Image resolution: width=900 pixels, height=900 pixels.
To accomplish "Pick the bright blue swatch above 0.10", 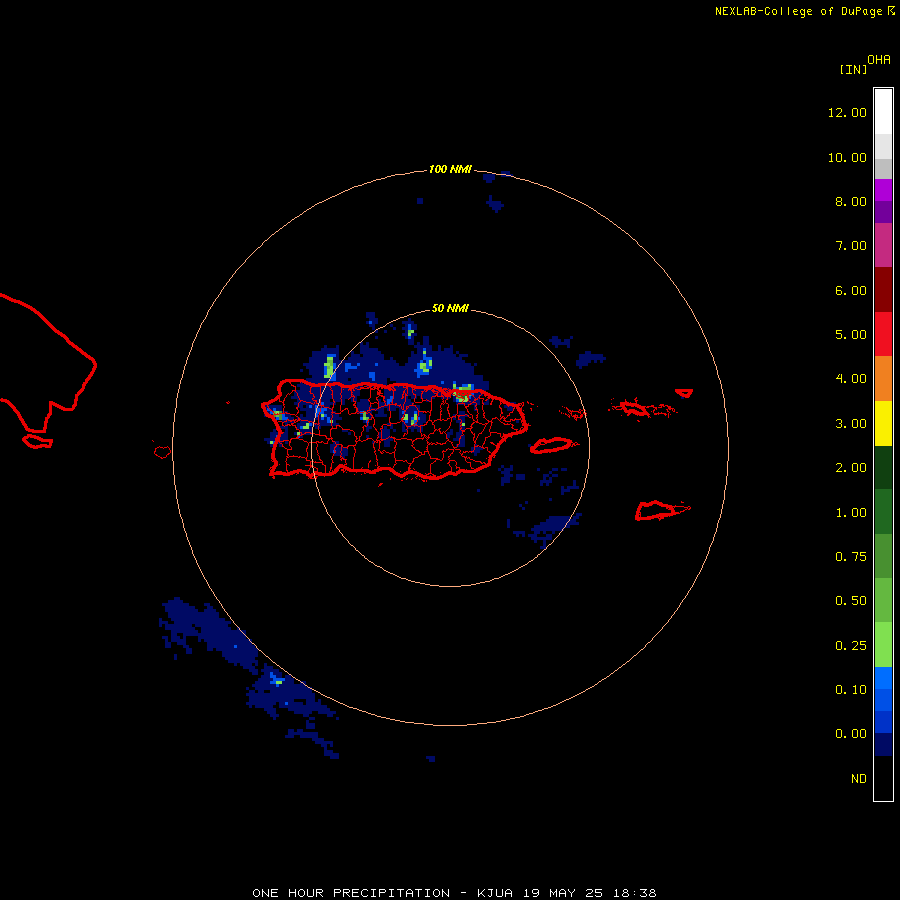I will pyautogui.click(x=883, y=678).
